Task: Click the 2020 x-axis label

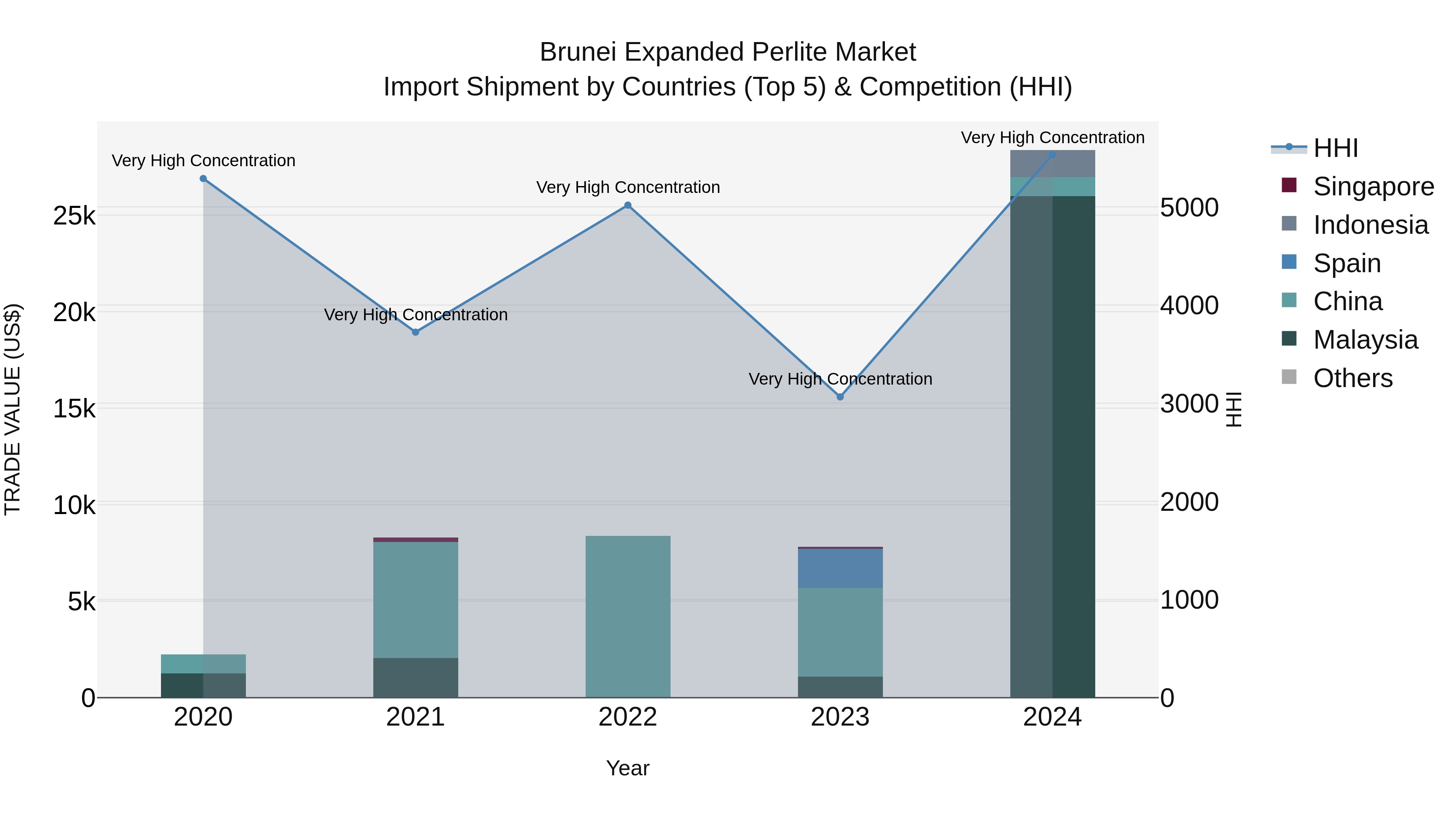Action: pos(203,717)
